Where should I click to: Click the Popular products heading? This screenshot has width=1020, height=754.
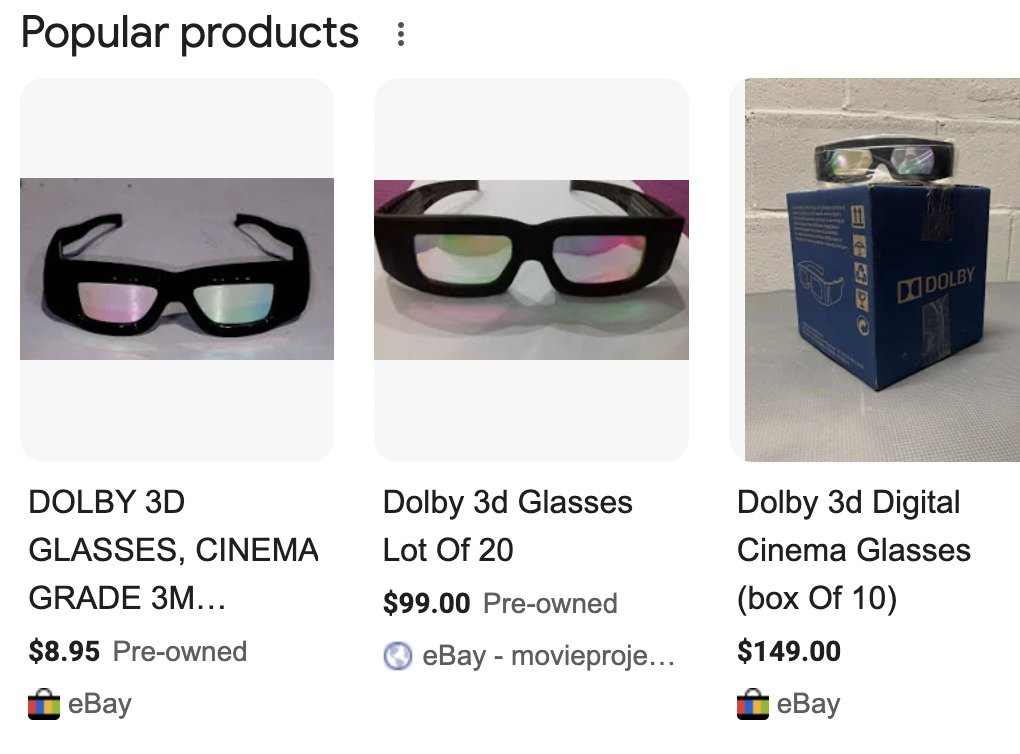pyautogui.click(x=190, y=34)
